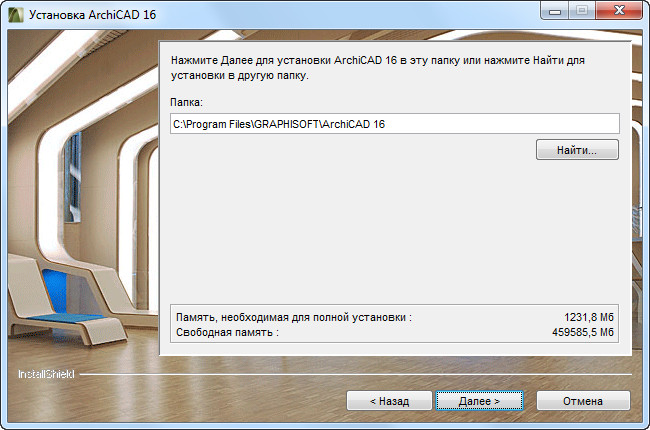Screen dimensions: 650x430
Task: Click the 459585,5 Мб free space value
Action: click(x=582, y=332)
